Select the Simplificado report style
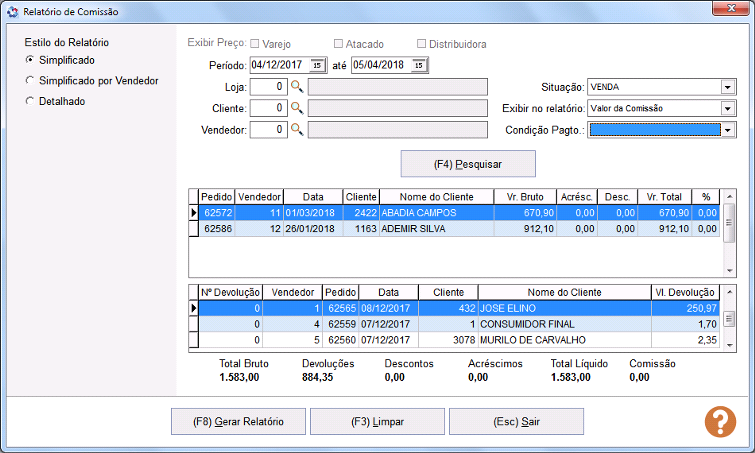Screen dimensions: 755x453 click(x=31, y=61)
